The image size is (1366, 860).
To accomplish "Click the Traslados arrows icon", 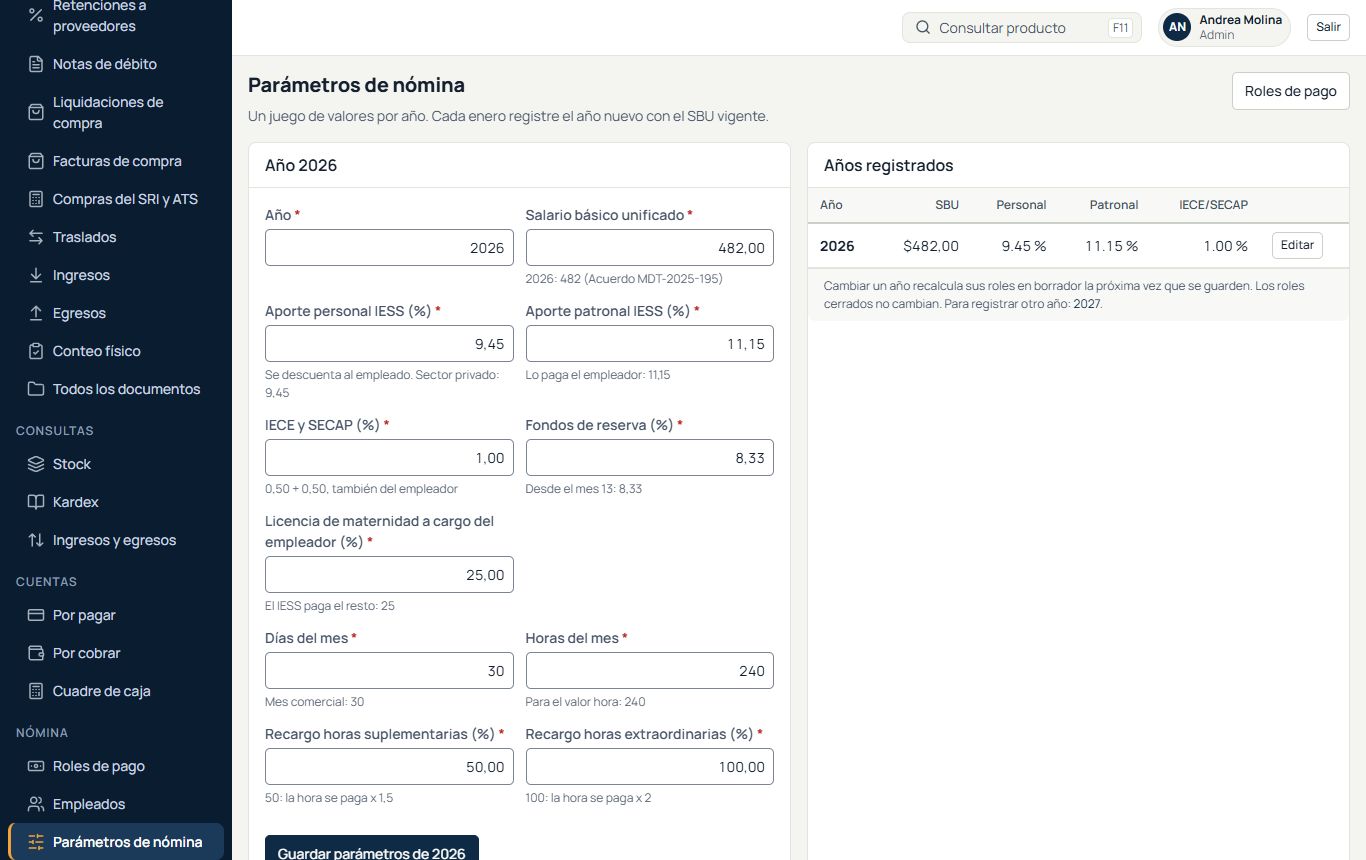I will tap(36, 237).
